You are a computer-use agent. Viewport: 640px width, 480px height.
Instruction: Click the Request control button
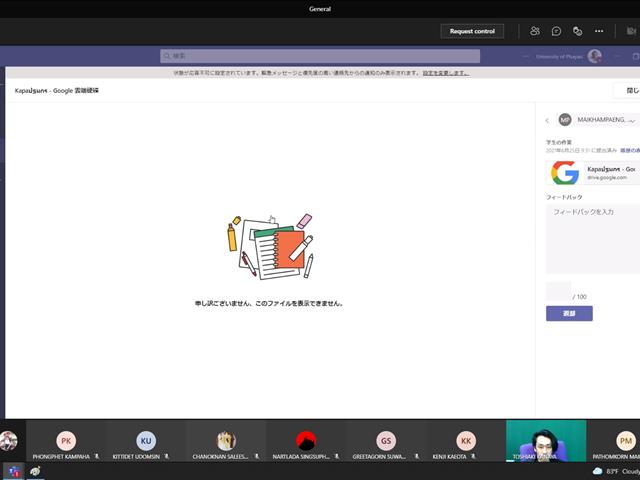tap(472, 31)
